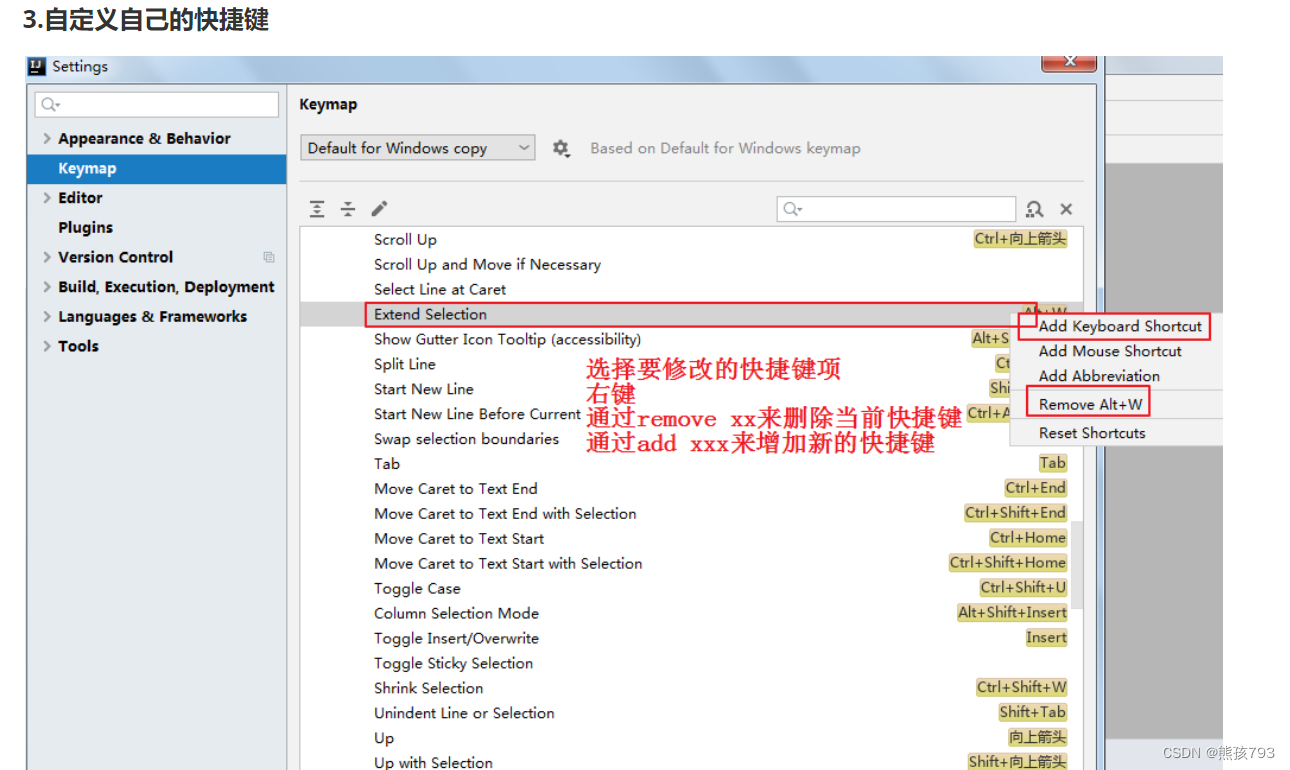
Task: Click the Ctrl+Home shortcut label
Action: (x=1028, y=538)
